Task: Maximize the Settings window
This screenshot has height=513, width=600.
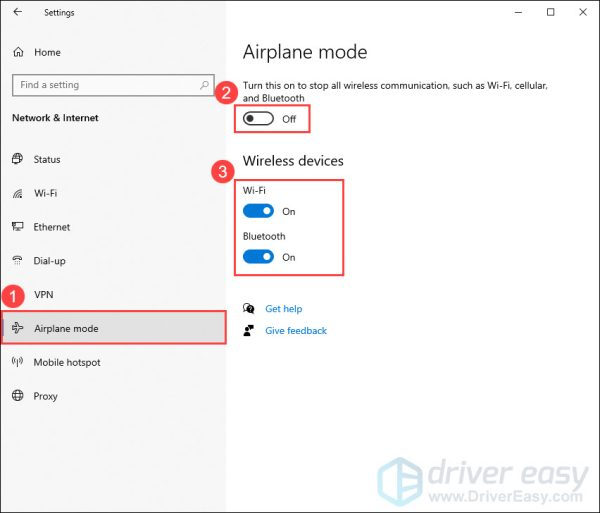Action: [x=550, y=12]
